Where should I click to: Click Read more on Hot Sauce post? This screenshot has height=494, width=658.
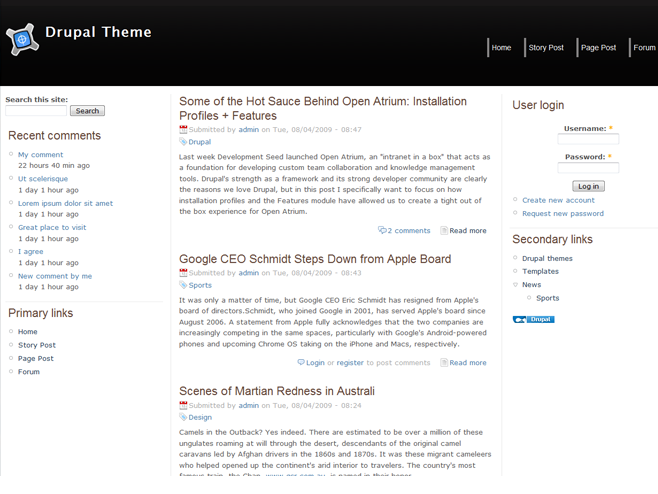pyautogui.click(x=468, y=230)
